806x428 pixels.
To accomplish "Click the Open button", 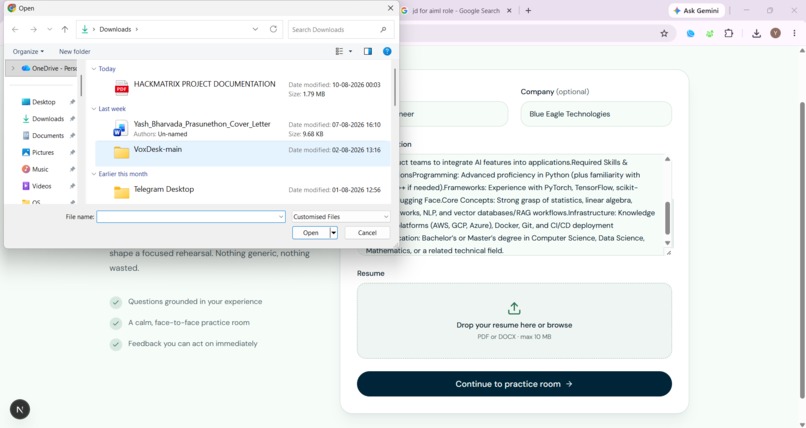I will coord(310,233).
